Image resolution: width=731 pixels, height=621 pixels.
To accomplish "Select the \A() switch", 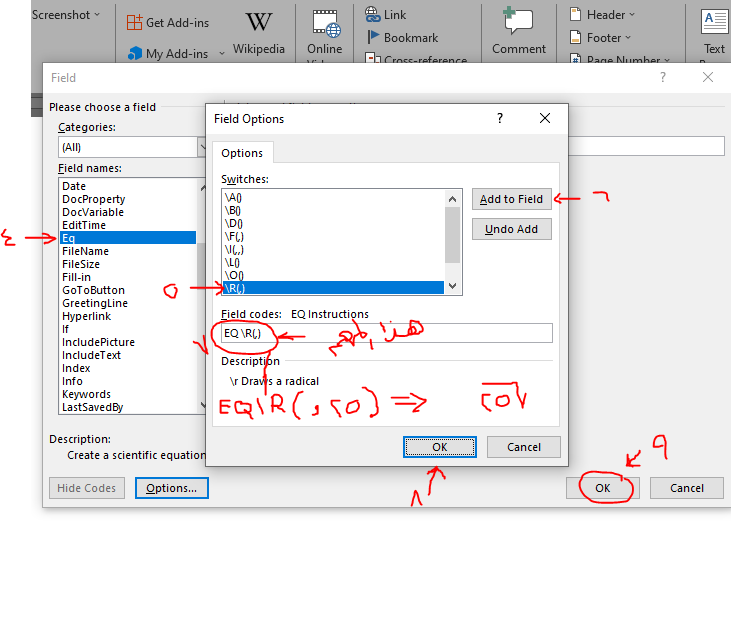I will [x=333, y=197].
